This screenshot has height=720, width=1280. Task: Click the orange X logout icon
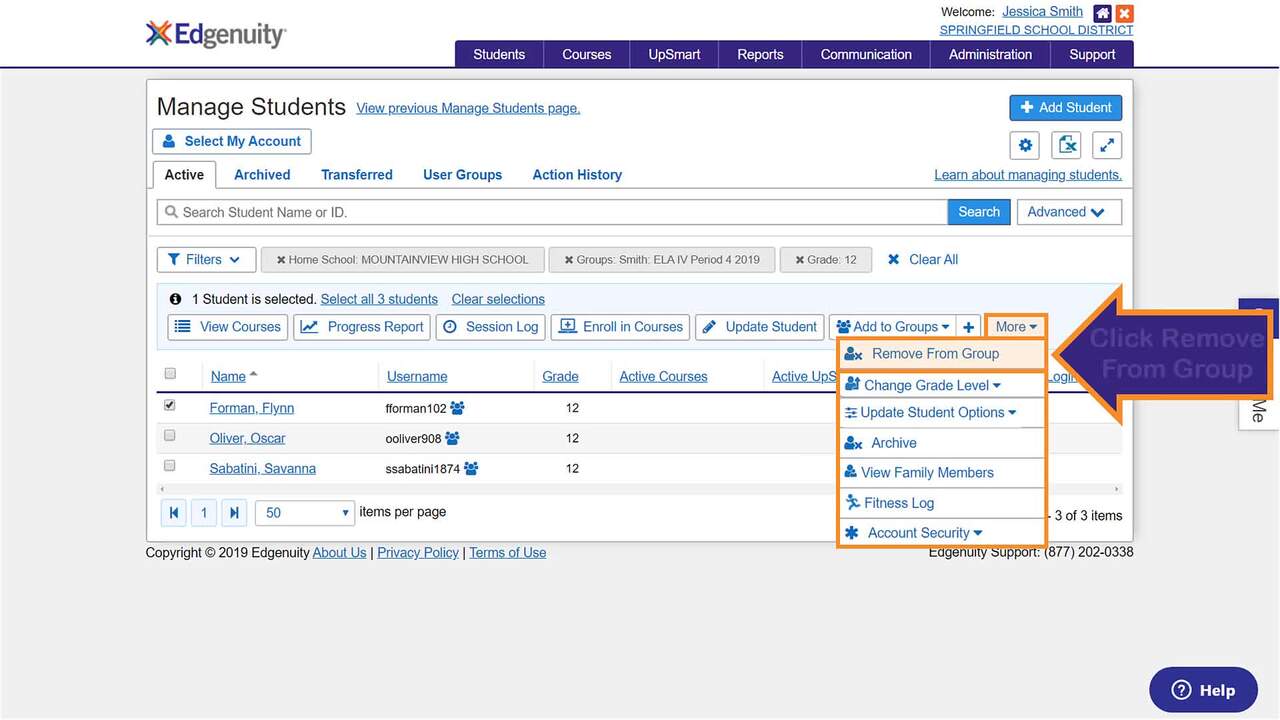[x=1125, y=13]
